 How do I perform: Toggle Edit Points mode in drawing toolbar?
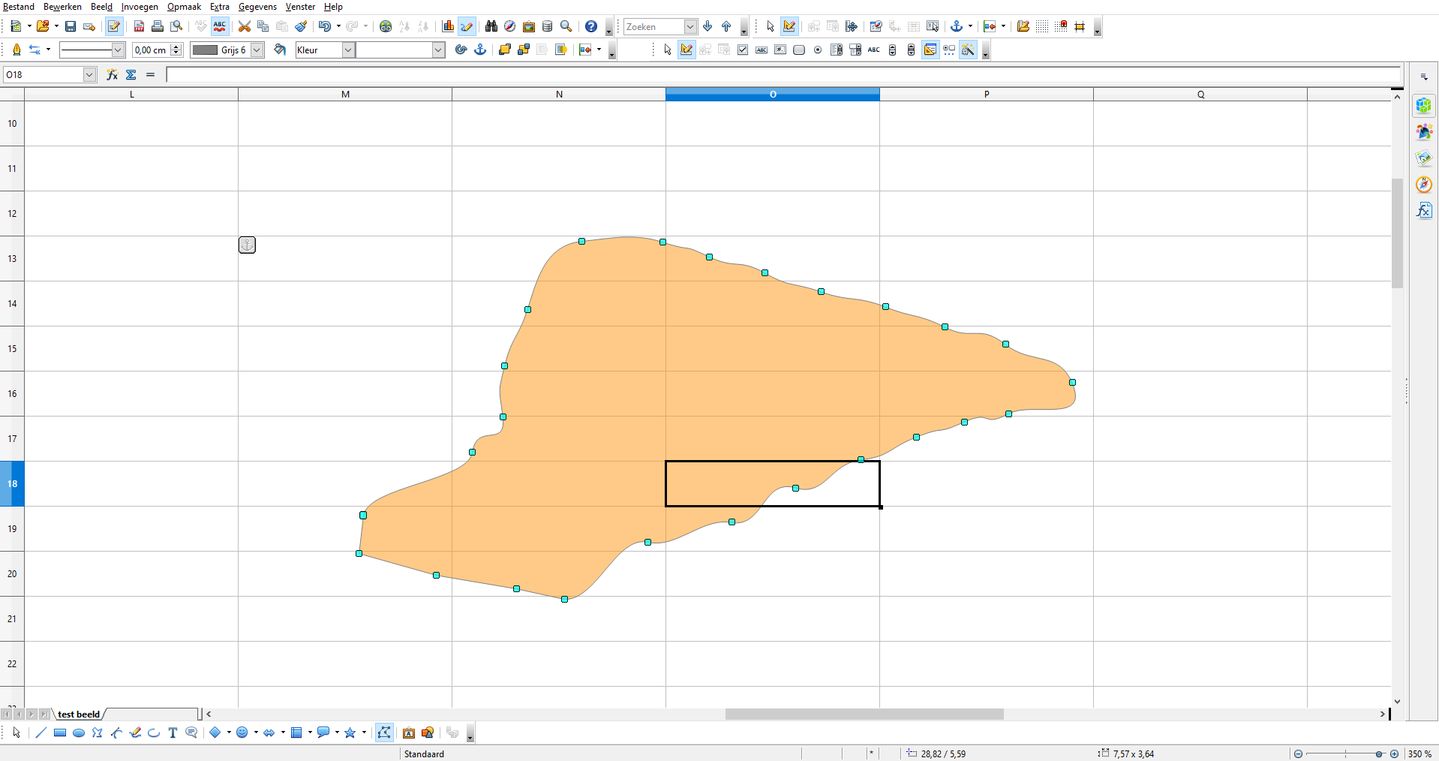pos(384,733)
